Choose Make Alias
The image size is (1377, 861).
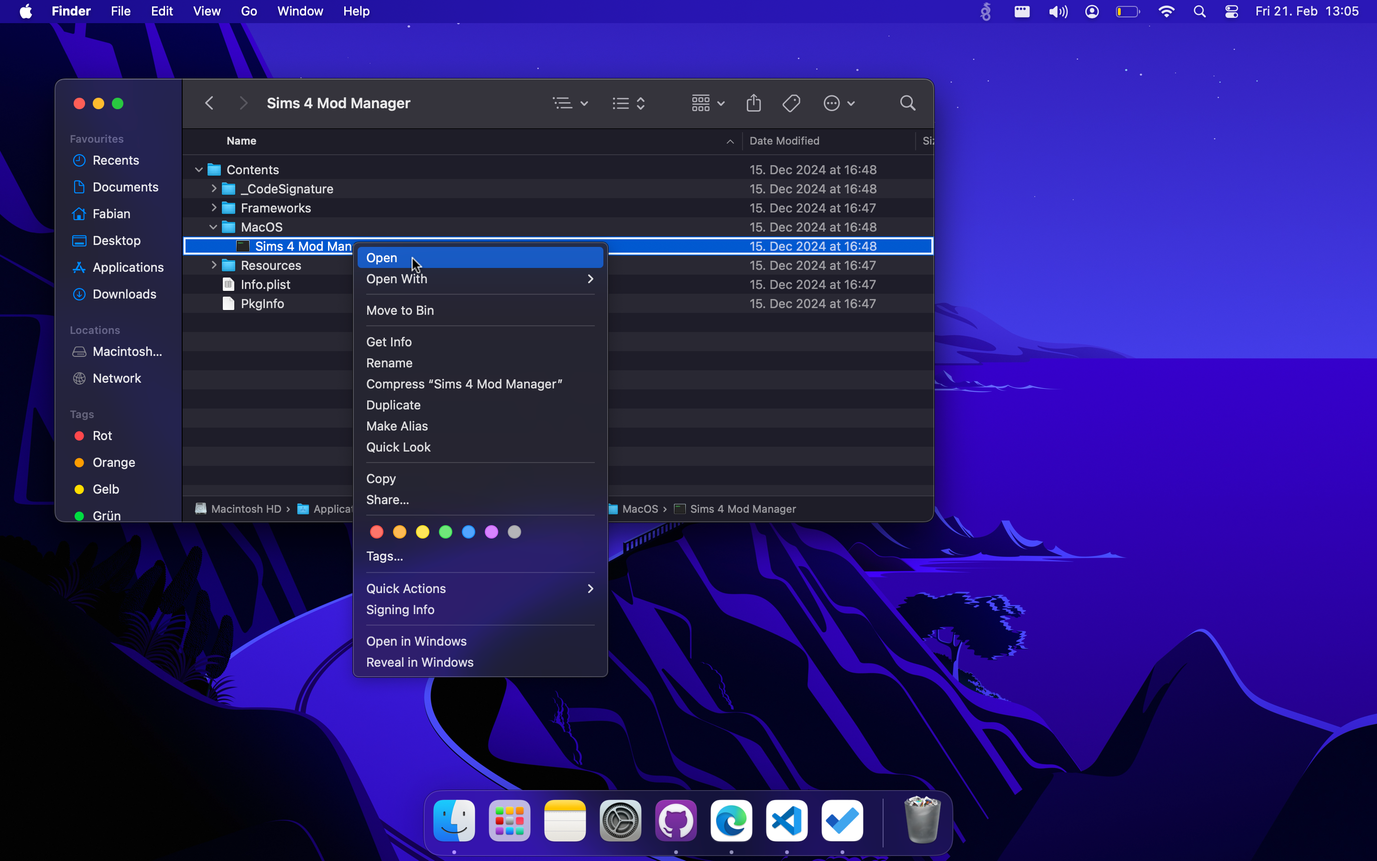[480, 426]
